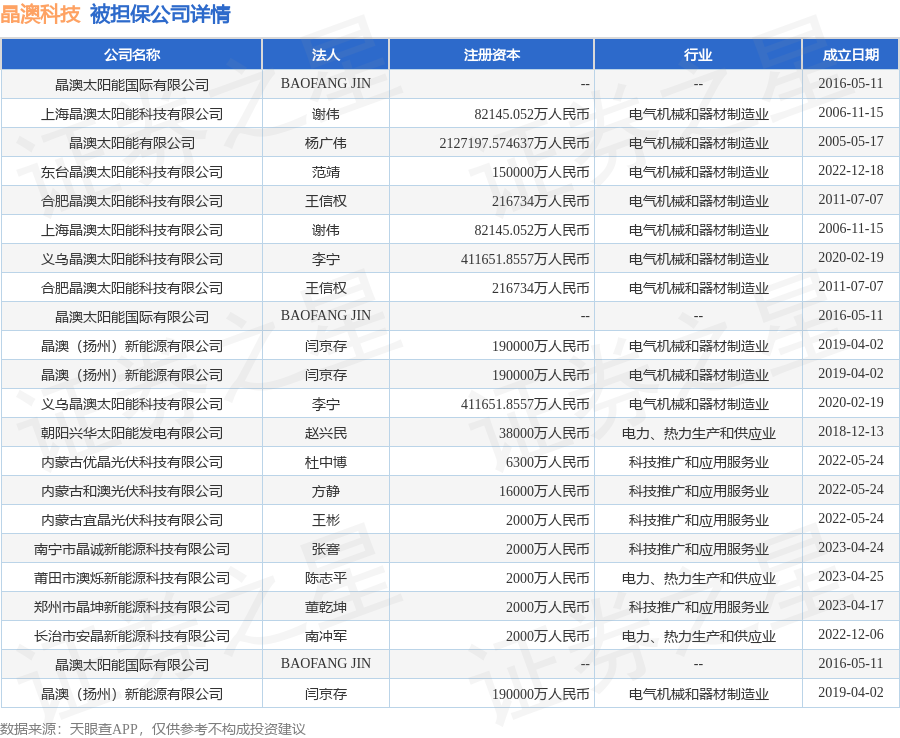Click legal person 赵兴民
The width and height of the screenshot is (900, 738).
(325, 433)
